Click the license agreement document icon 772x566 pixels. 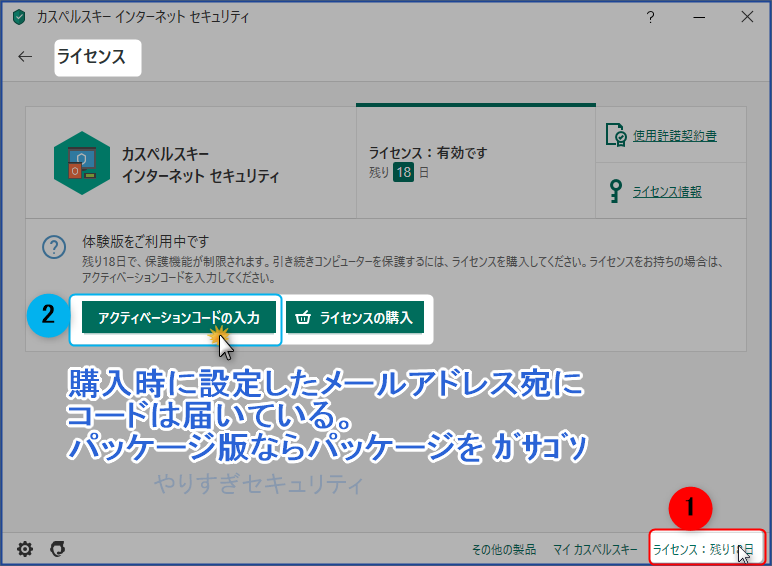615,135
